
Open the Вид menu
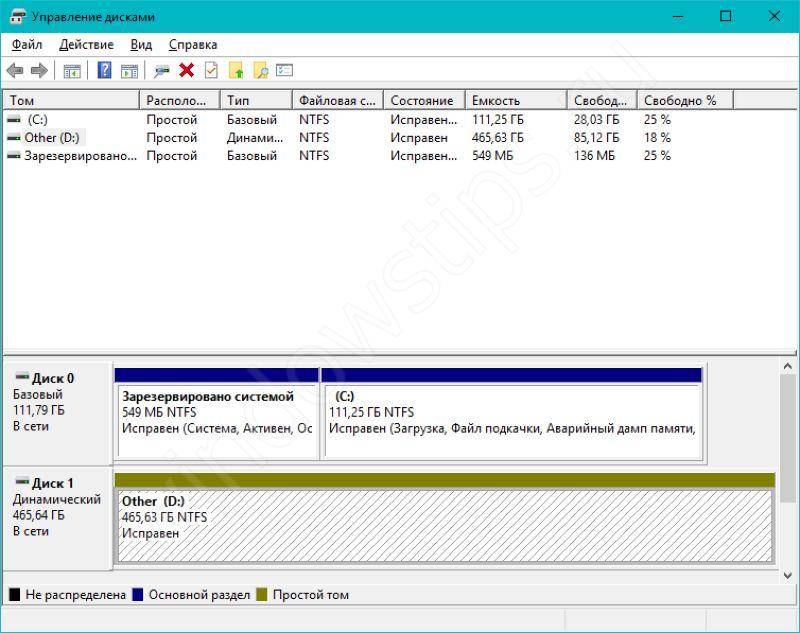pyautogui.click(x=141, y=45)
